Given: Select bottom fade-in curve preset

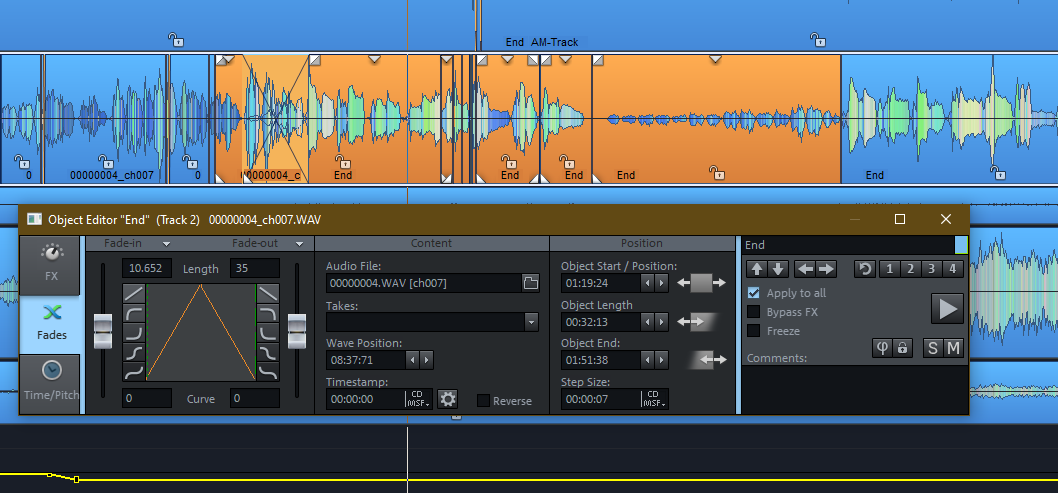Looking at the screenshot, I should click(134, 371).
